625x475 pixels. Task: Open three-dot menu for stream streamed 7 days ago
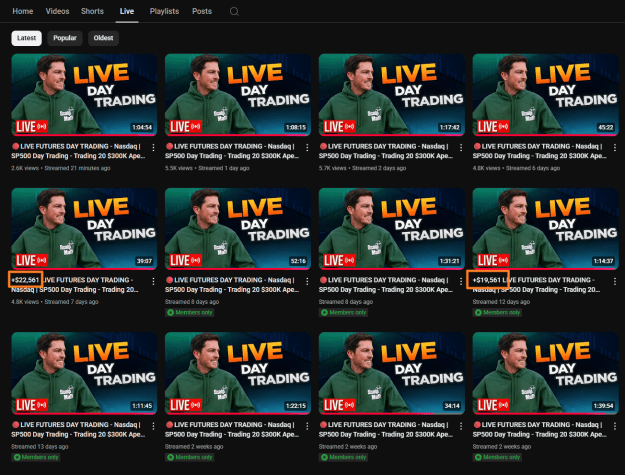coord(153,281)
